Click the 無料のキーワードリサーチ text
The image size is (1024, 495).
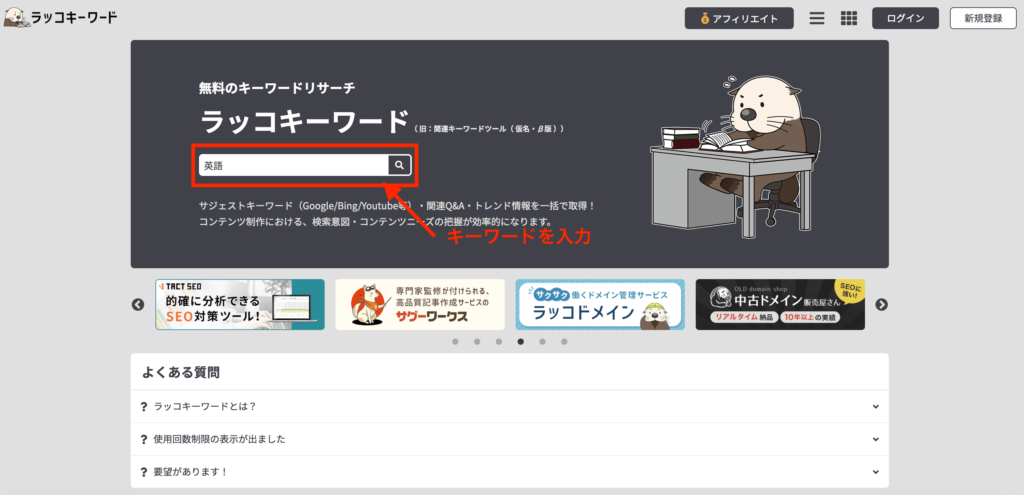point(278,88)
